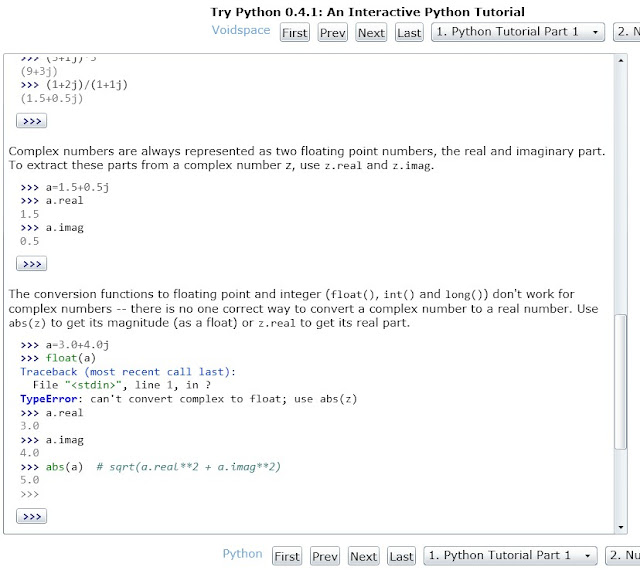This screenshot has width=640, height=570.
Task: Open the bottom Python Tutorial Part 1 dropdown
Action: (x=510, y=555)
